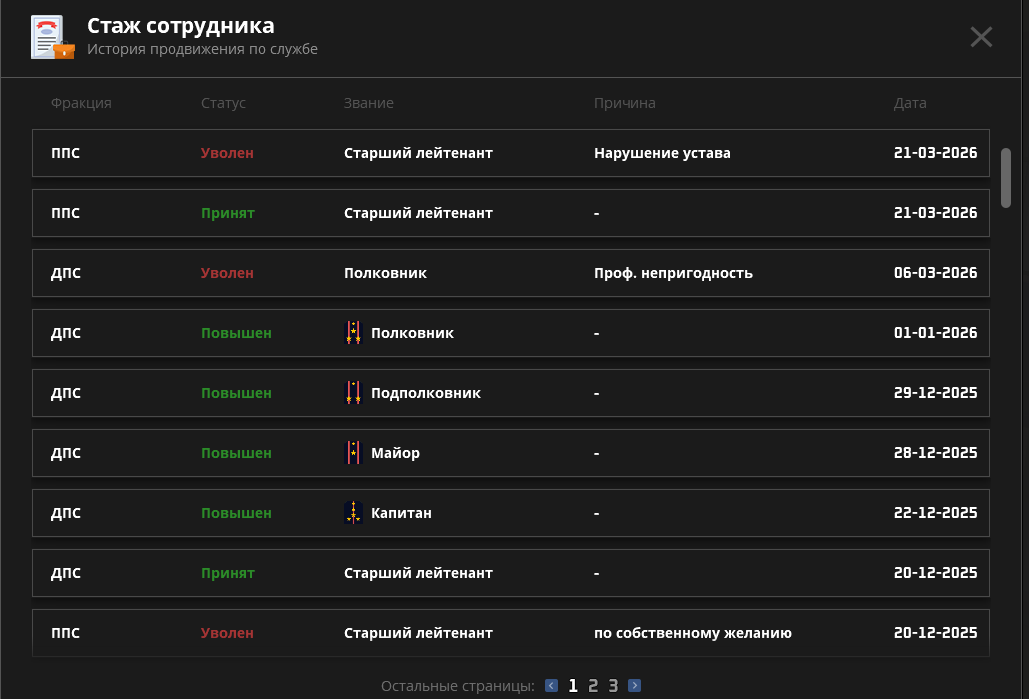The image size is (1029, 699).
Task: Close the Стаж сотрудника window
Action: point(981,37)
